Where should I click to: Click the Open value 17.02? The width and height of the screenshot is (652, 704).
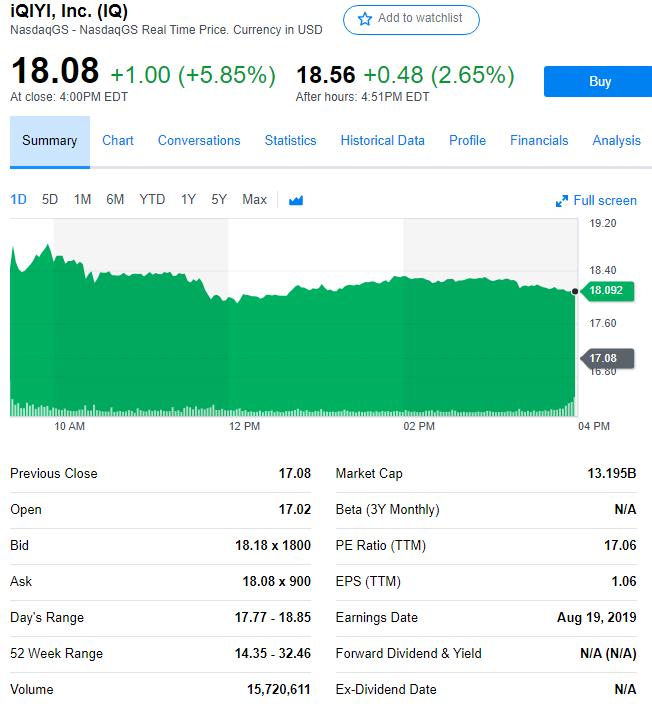[295, 510]
